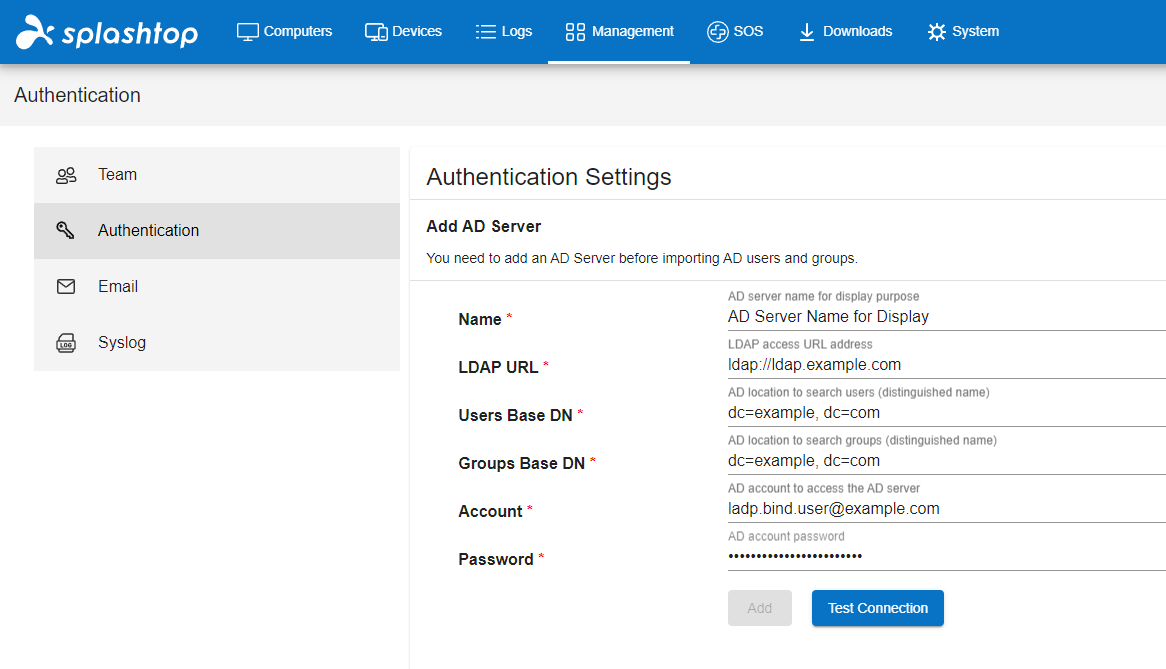Click the Management grid icon
1166x669 pixels.
coord(575,32)
